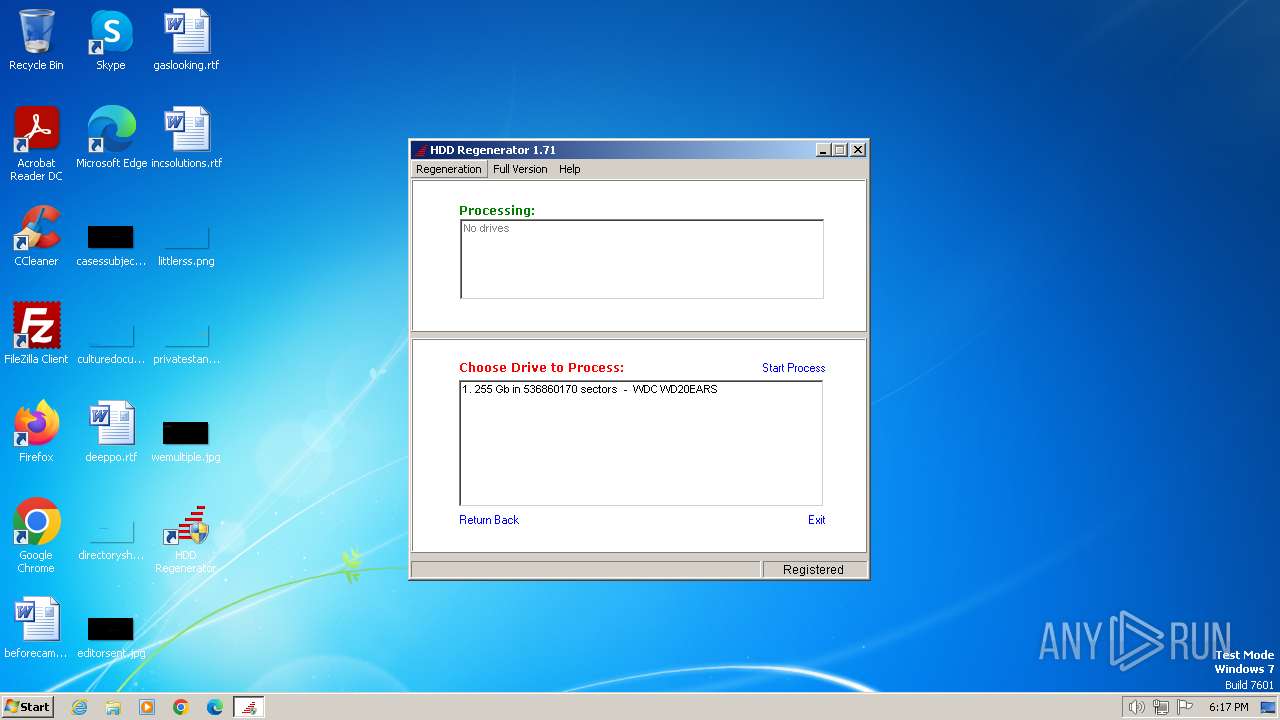Select the HDD Regenerator desktop shortcut
Viewport: 1280px width, 720px height.
[186, 540]
